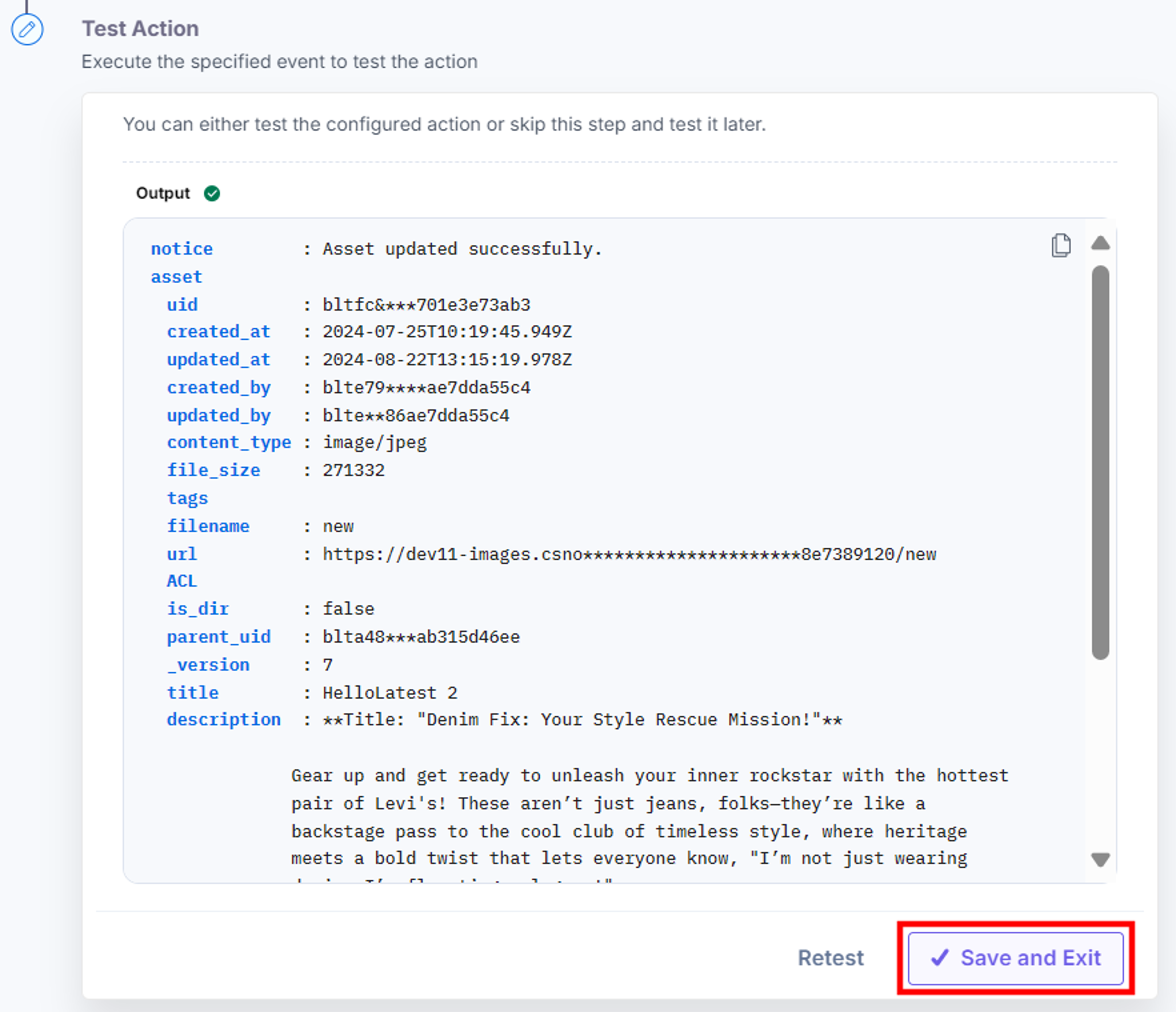Click the vertical scrollbar thumb in output panel
The width and height of the screenshot is (1176, 1012).
click(1100, 463)
